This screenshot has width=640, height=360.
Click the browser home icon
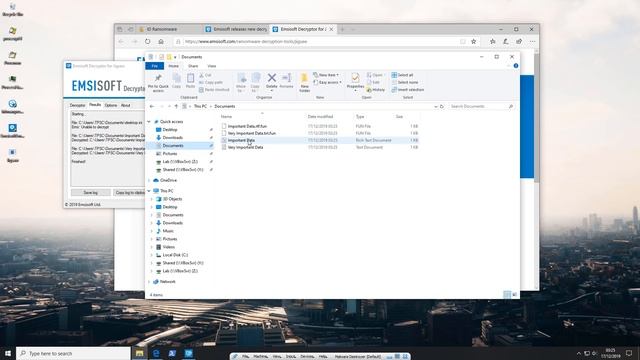(161, 42)
